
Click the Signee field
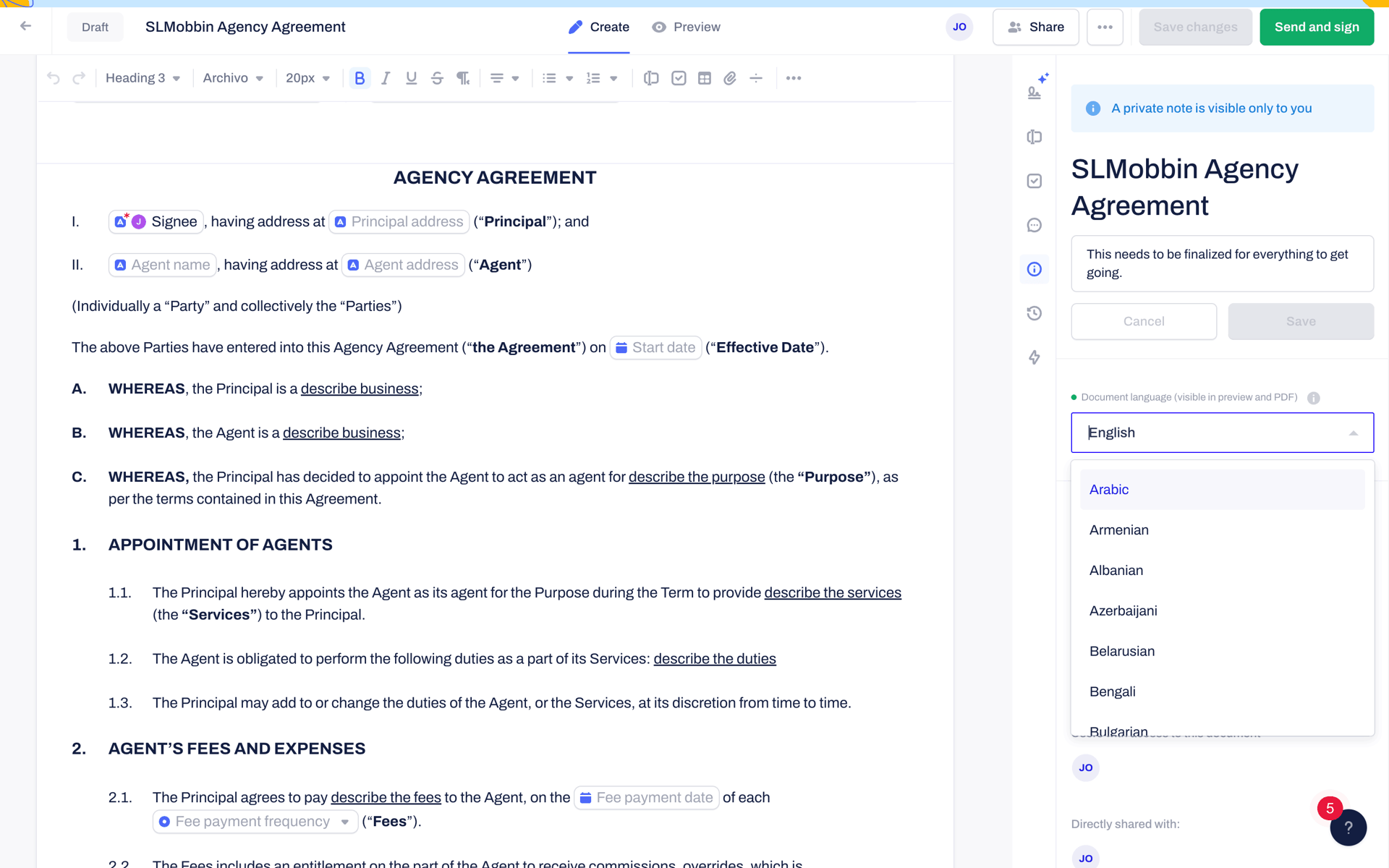pos(156,221)
